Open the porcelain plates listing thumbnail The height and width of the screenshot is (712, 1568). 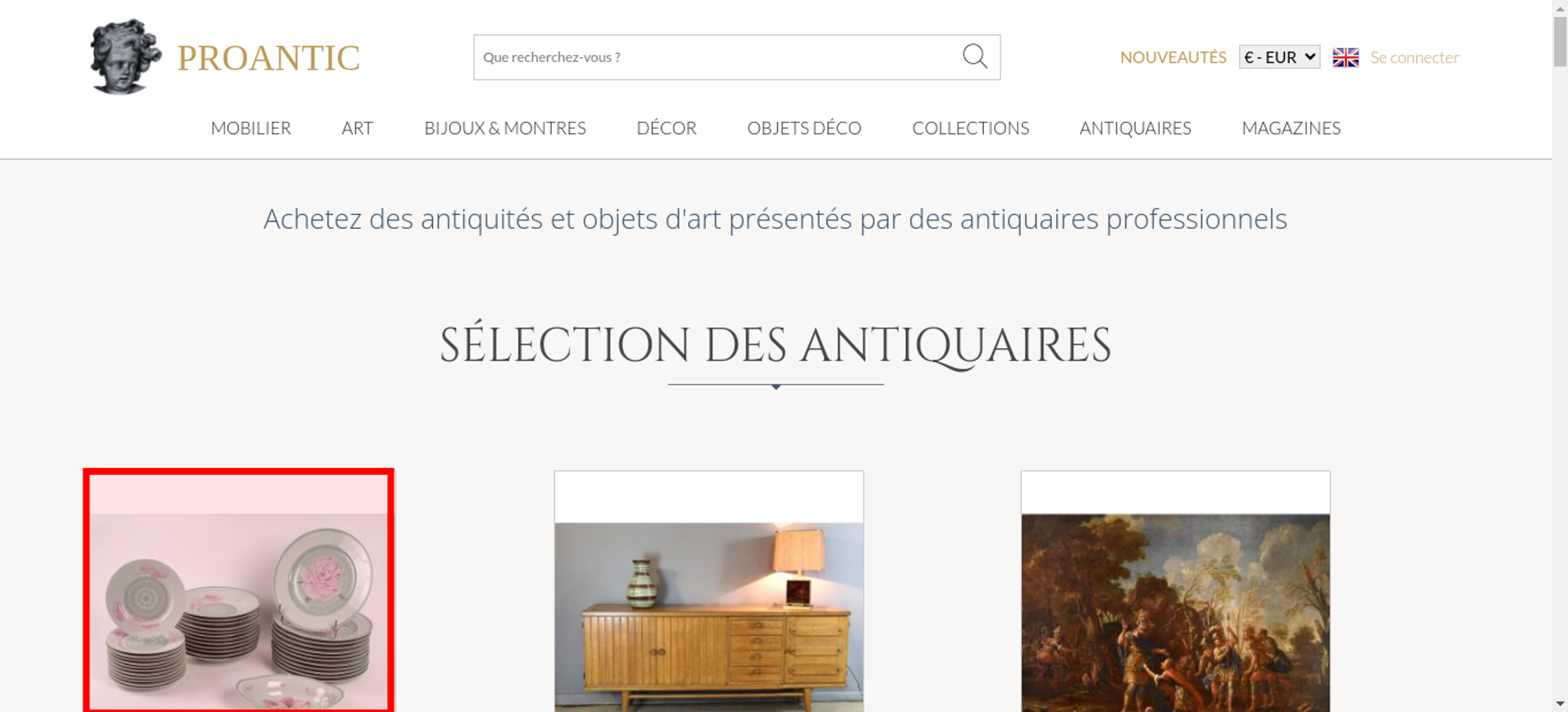[238, 590]
